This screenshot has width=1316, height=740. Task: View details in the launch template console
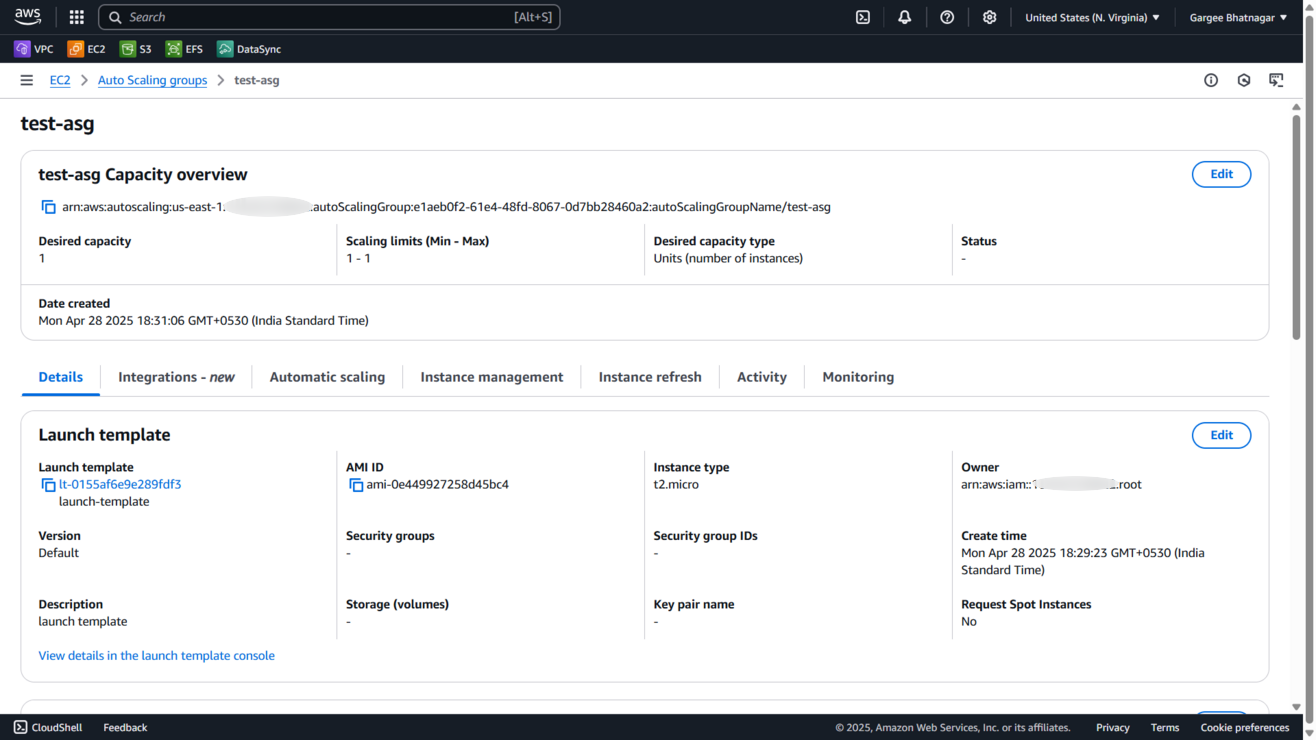click(156, 656)
